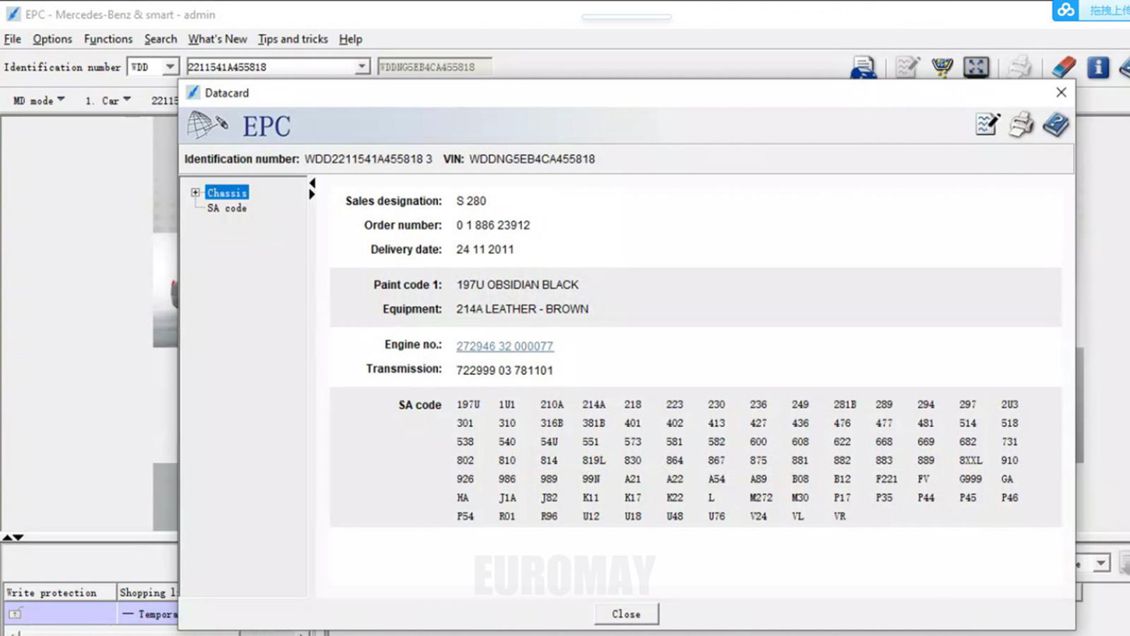Click SA code 8XXL in the grid

click(971, 460)
